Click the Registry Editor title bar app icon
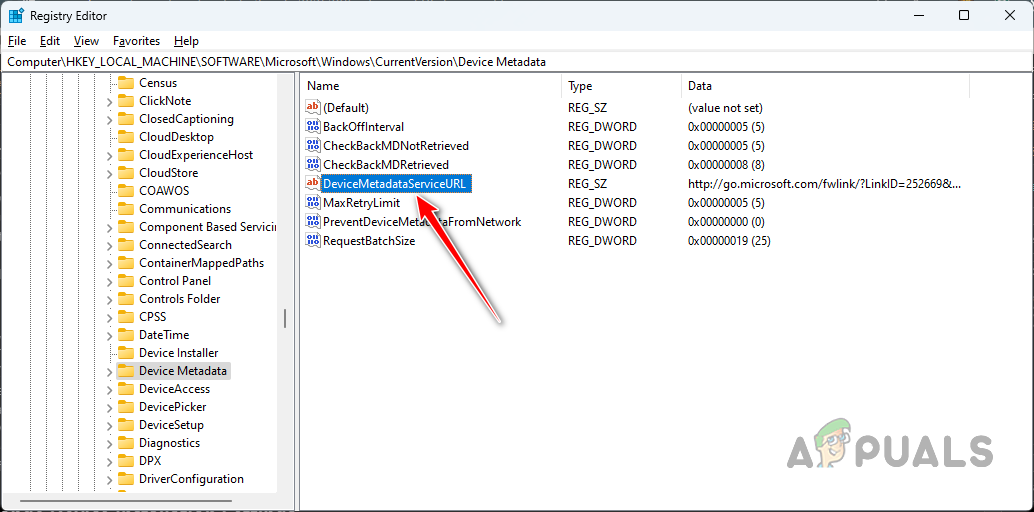1034x512 pixels. point(16,15)
